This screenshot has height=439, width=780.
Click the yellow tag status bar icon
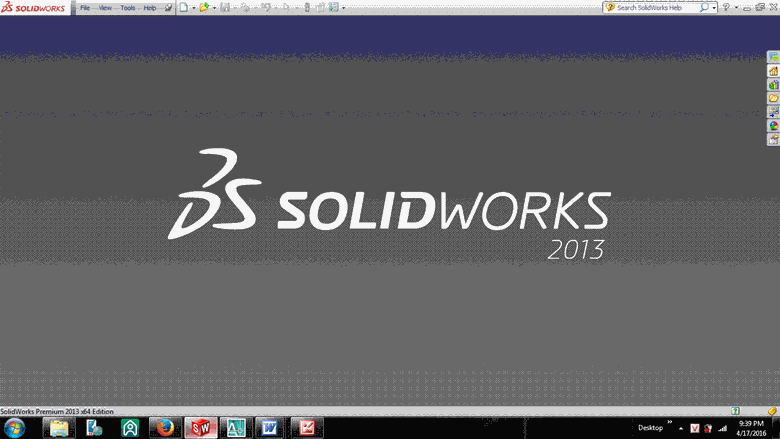[772, 411]
